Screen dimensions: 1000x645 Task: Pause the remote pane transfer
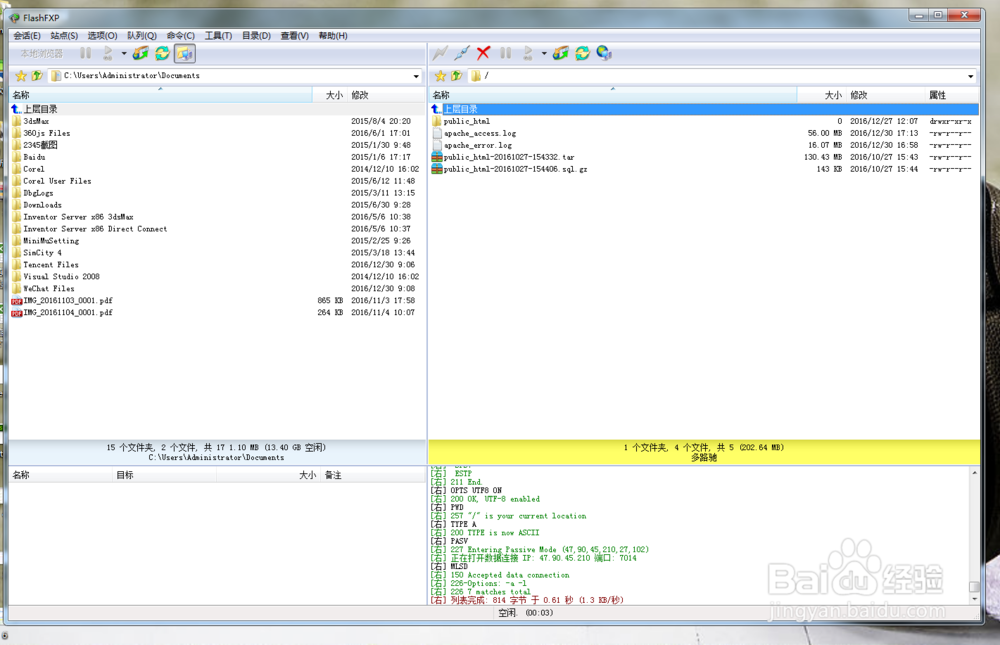[506, 53]
